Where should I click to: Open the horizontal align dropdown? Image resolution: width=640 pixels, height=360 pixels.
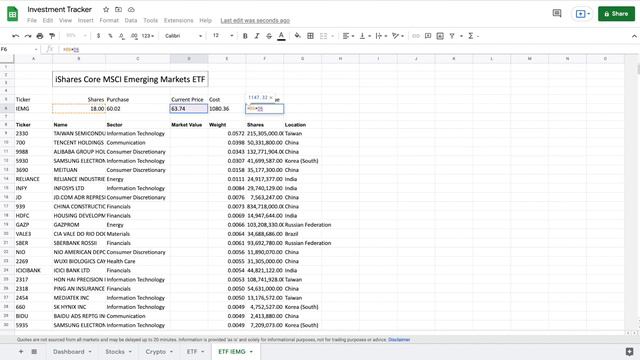click(x=348, y=36)
